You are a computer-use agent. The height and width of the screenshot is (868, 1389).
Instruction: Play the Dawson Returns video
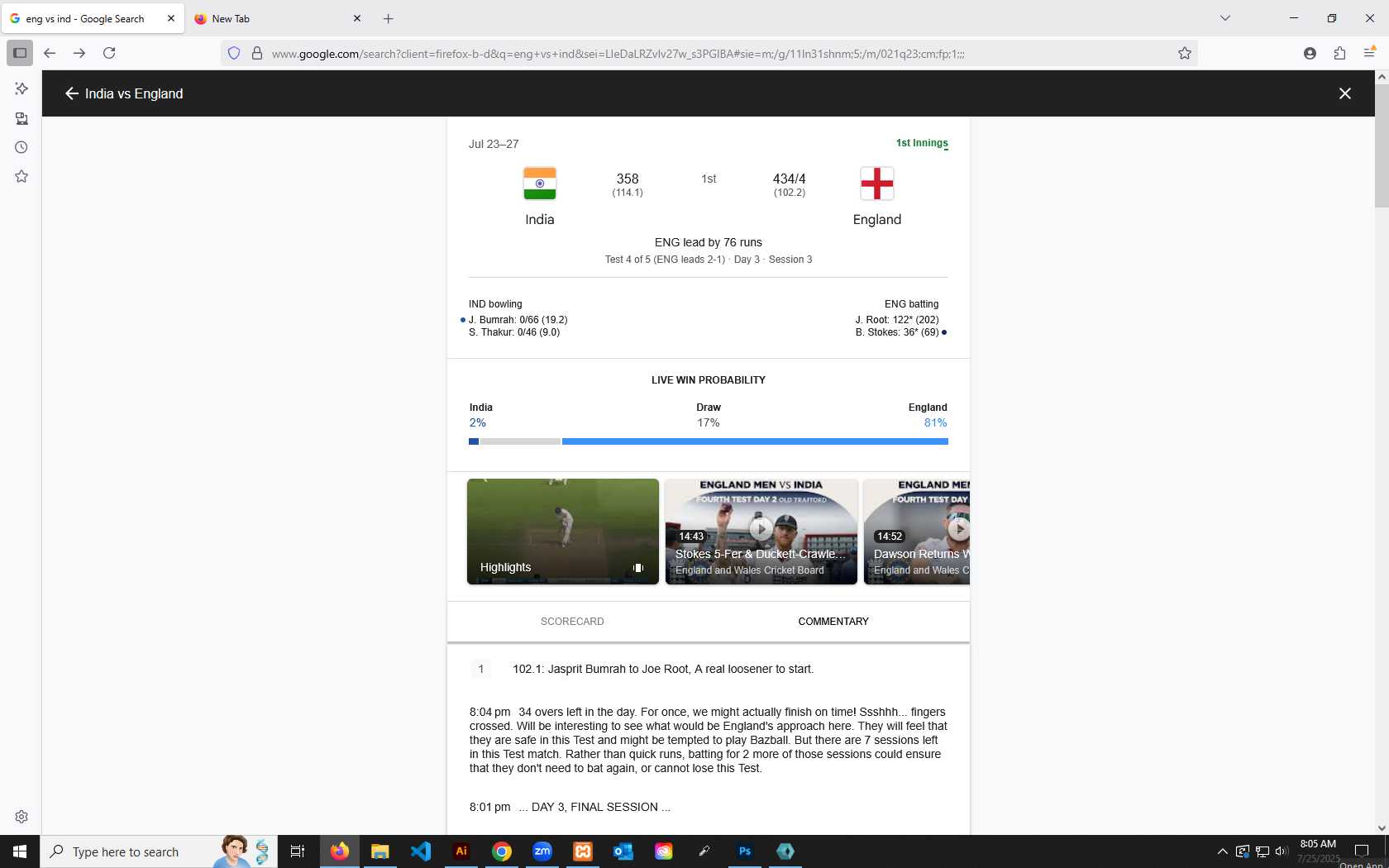pos(917,532)
